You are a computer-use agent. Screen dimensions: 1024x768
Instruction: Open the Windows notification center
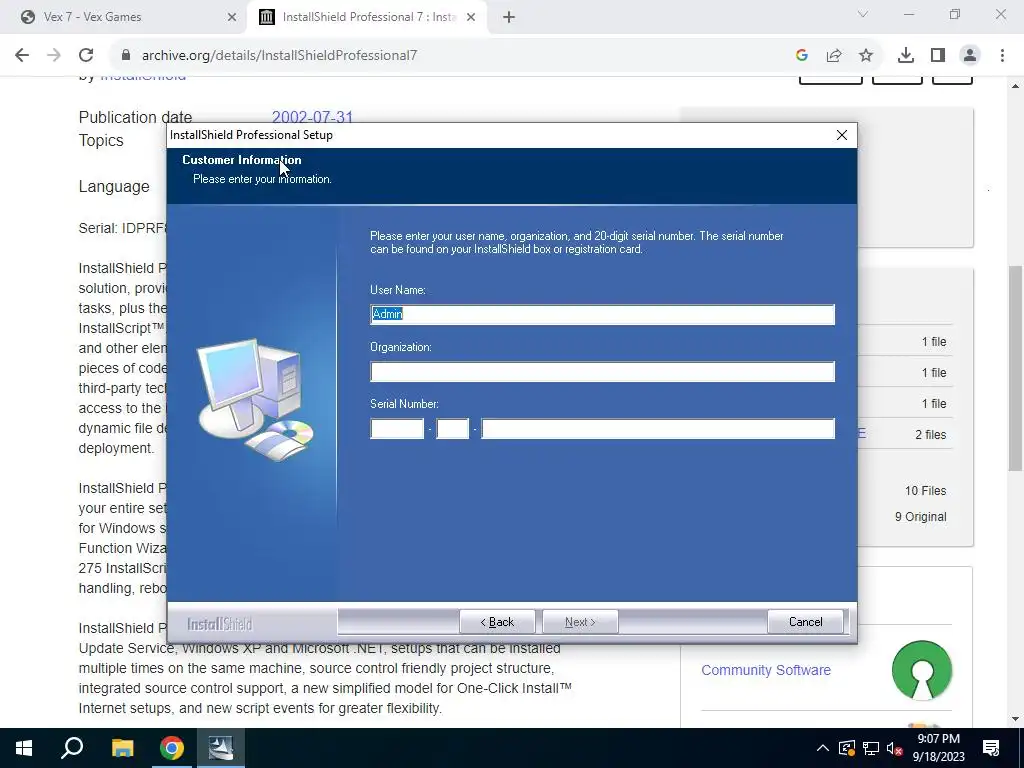coord(991,748)
